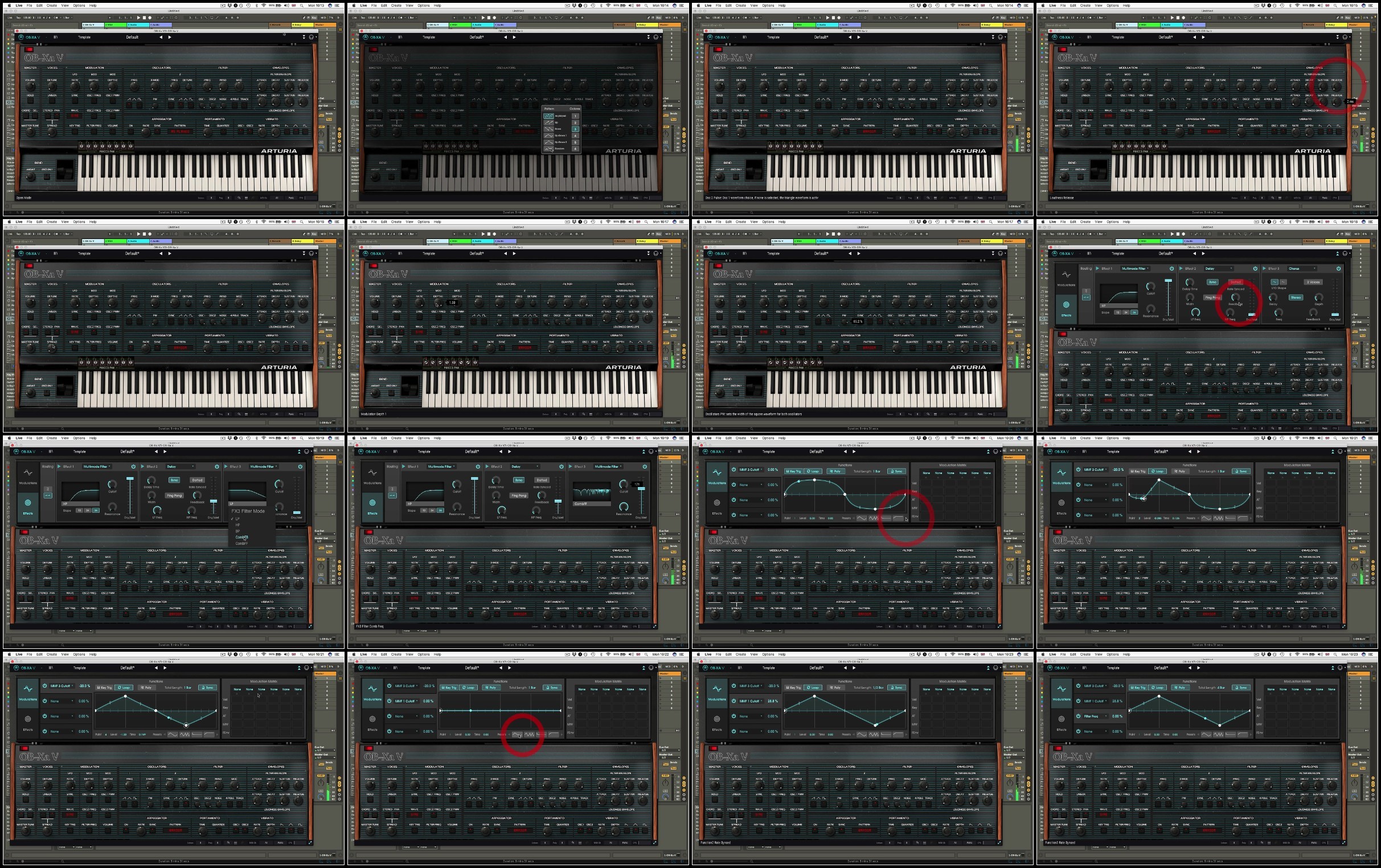1381x868 pixels.
Task: Click the first LFO Shape icon in Chorus
Action: 1275,282
